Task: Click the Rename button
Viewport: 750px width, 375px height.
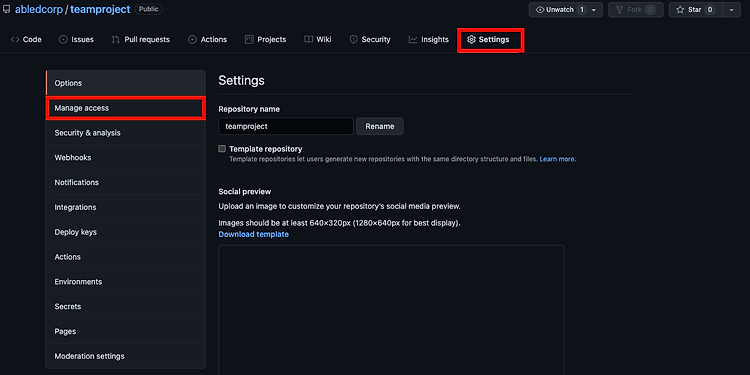Action: coord(380,126)
